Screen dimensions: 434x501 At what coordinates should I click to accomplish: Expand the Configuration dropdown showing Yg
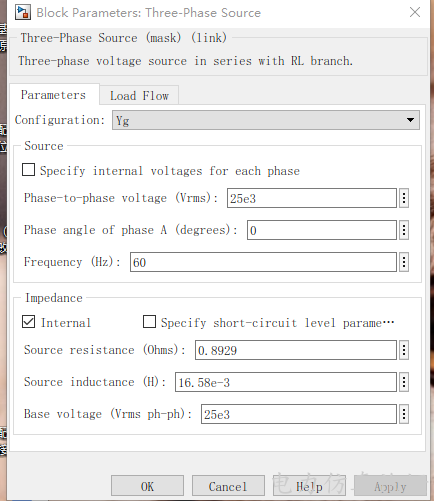coord(266,120)
